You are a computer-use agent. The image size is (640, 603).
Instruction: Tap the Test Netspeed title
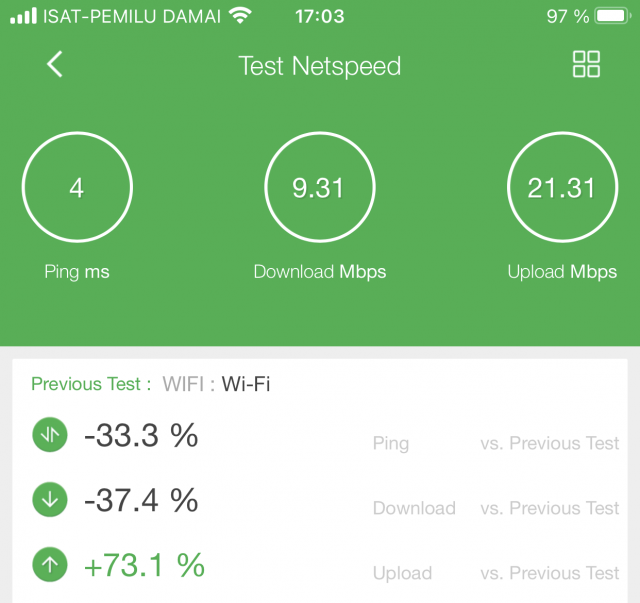point(320,66)
